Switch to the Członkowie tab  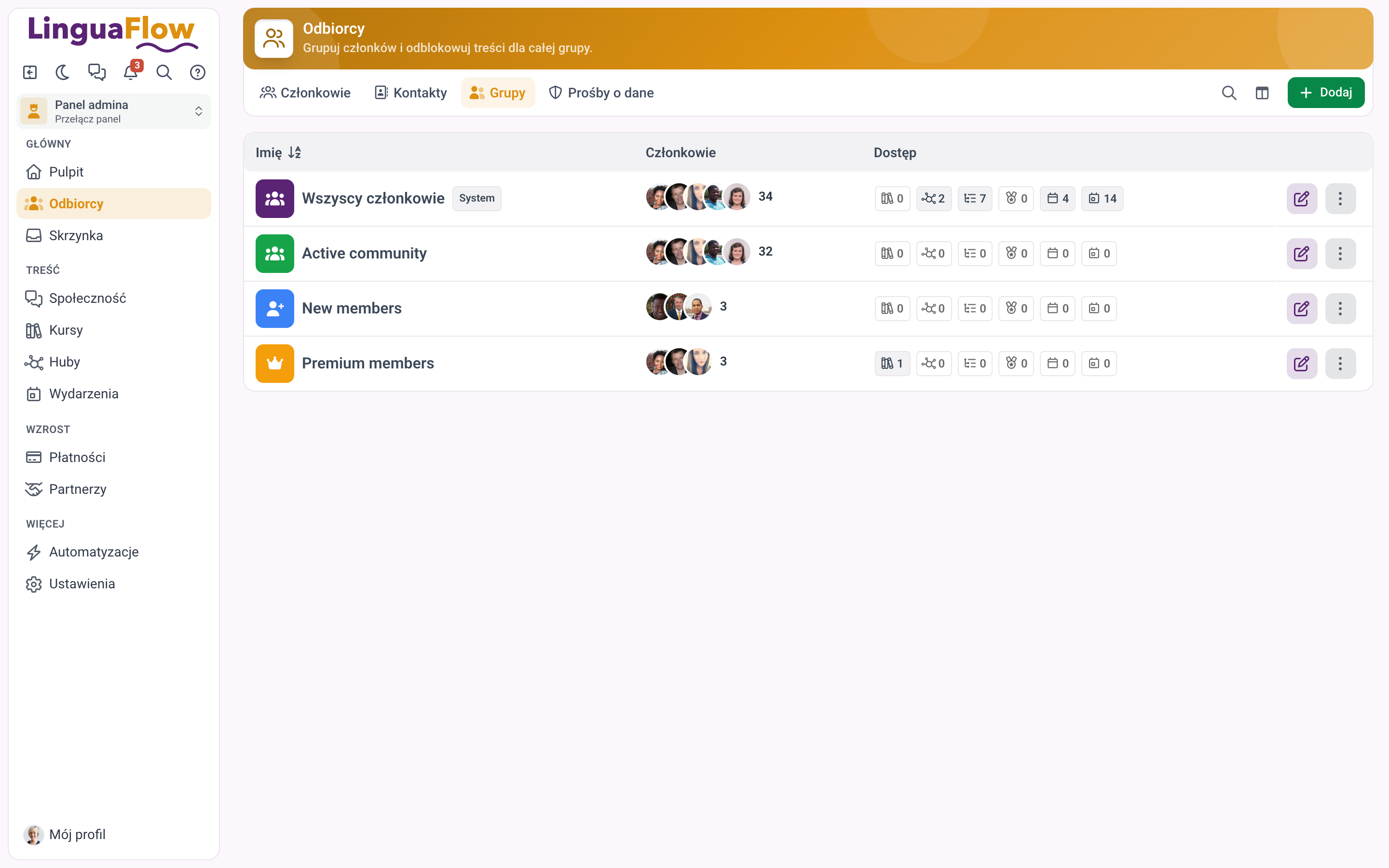click(x=305, y=93)
